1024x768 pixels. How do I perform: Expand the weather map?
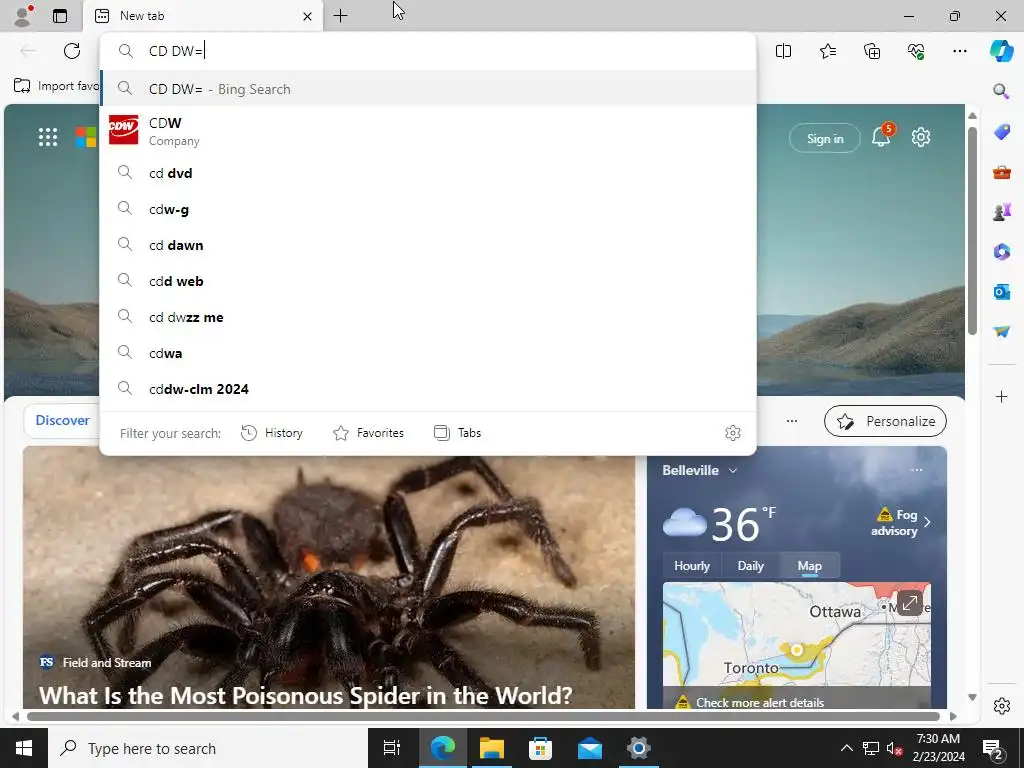pyautogui.click(x=909, y=603)
